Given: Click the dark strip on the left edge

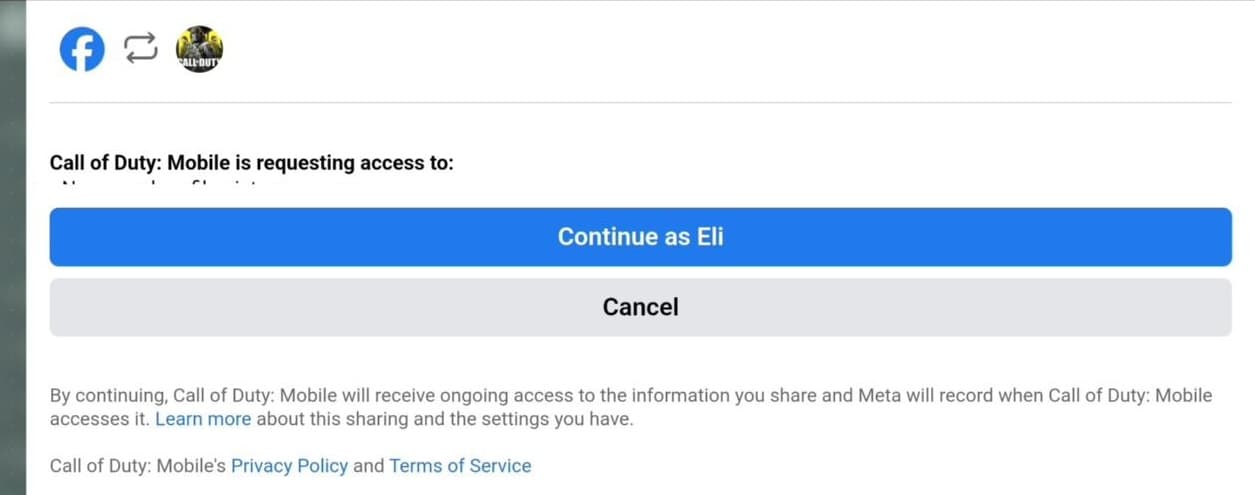Looking at the screenshot, I should pyautogui.click(x=12, y=250).
